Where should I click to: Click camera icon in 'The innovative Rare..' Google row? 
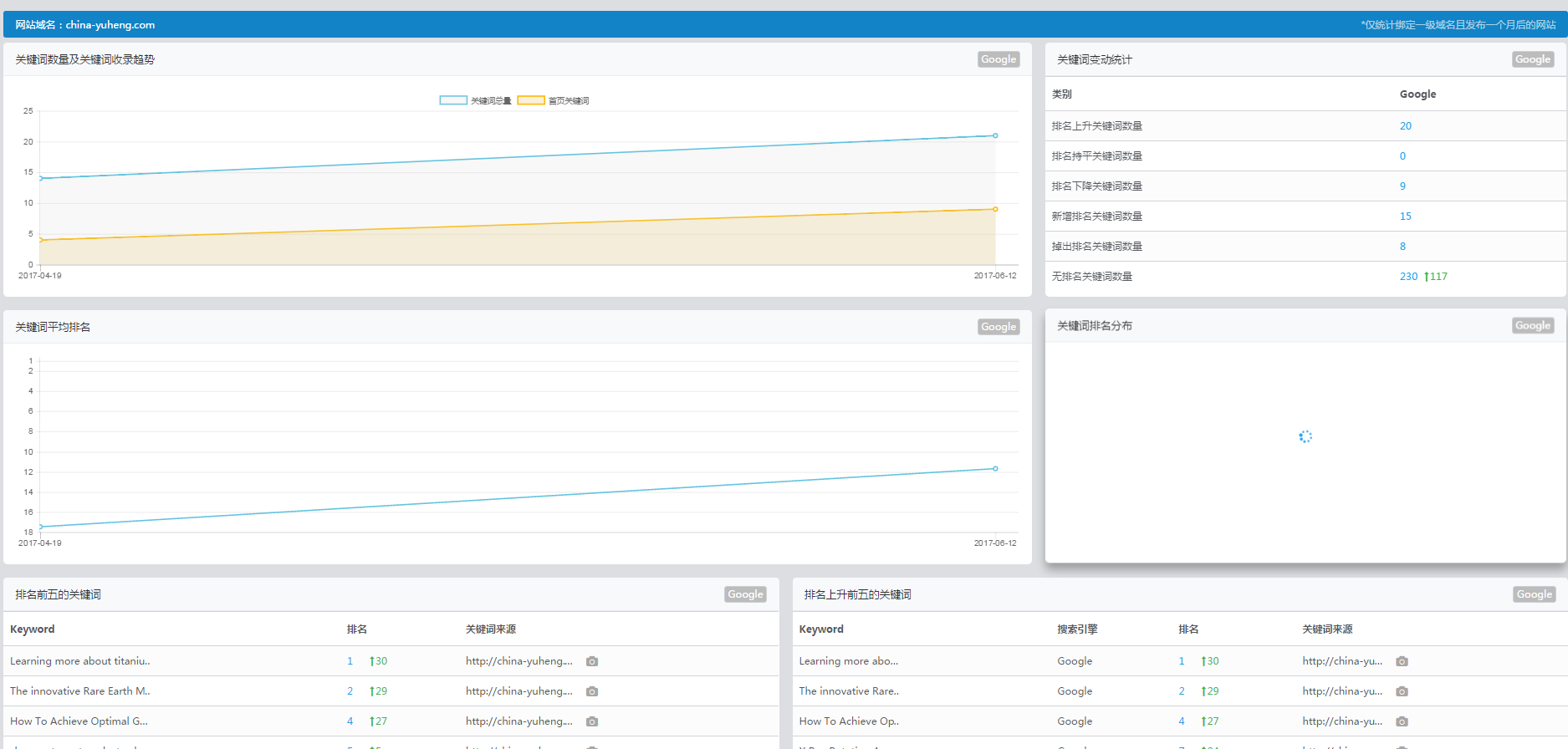click(1402, 691)
